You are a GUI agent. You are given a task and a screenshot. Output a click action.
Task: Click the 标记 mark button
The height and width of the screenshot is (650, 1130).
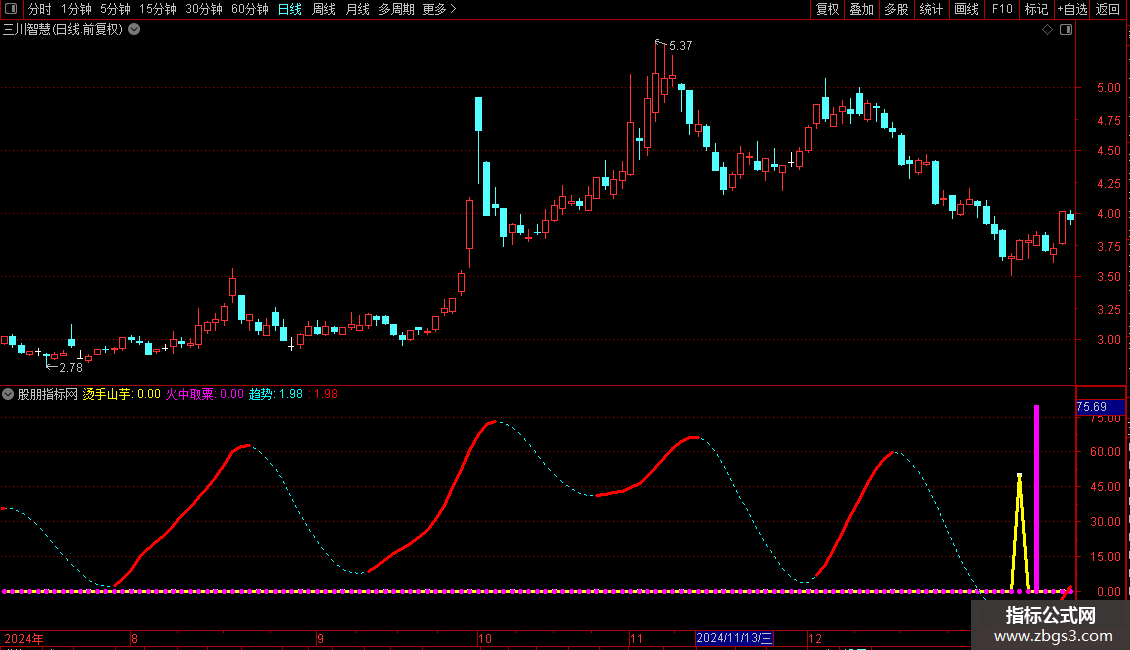pyautogui.click(x=1036, y=9)
